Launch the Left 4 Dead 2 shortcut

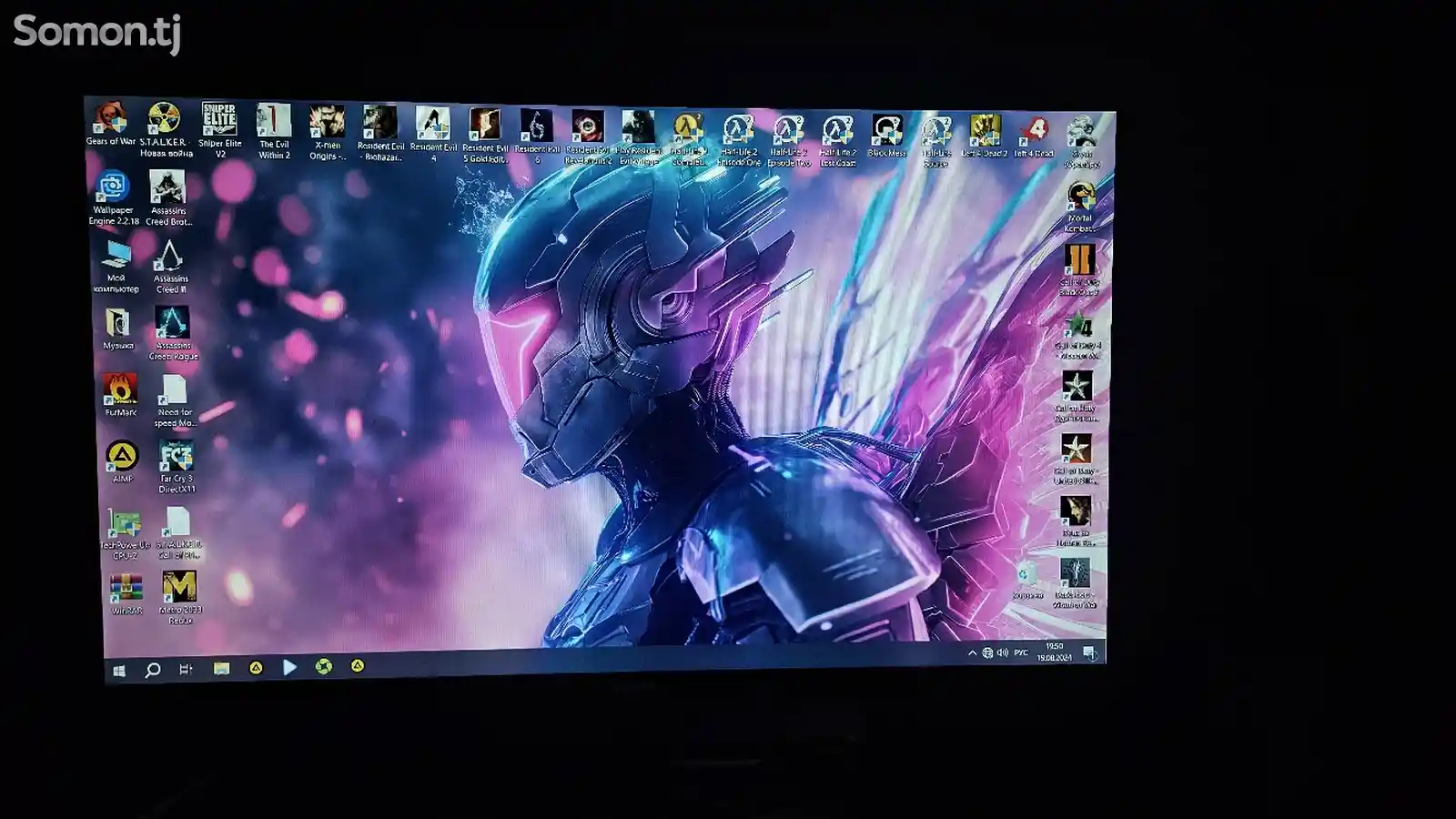985,136
